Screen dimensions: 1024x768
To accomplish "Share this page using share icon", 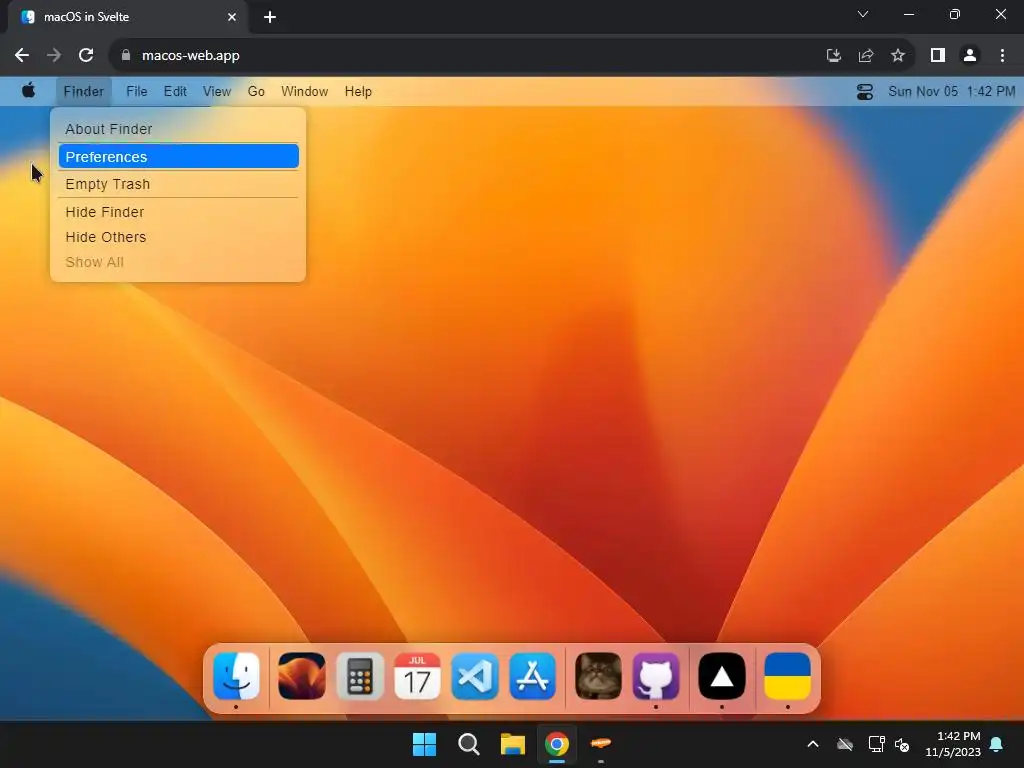I will click(866, 56).
